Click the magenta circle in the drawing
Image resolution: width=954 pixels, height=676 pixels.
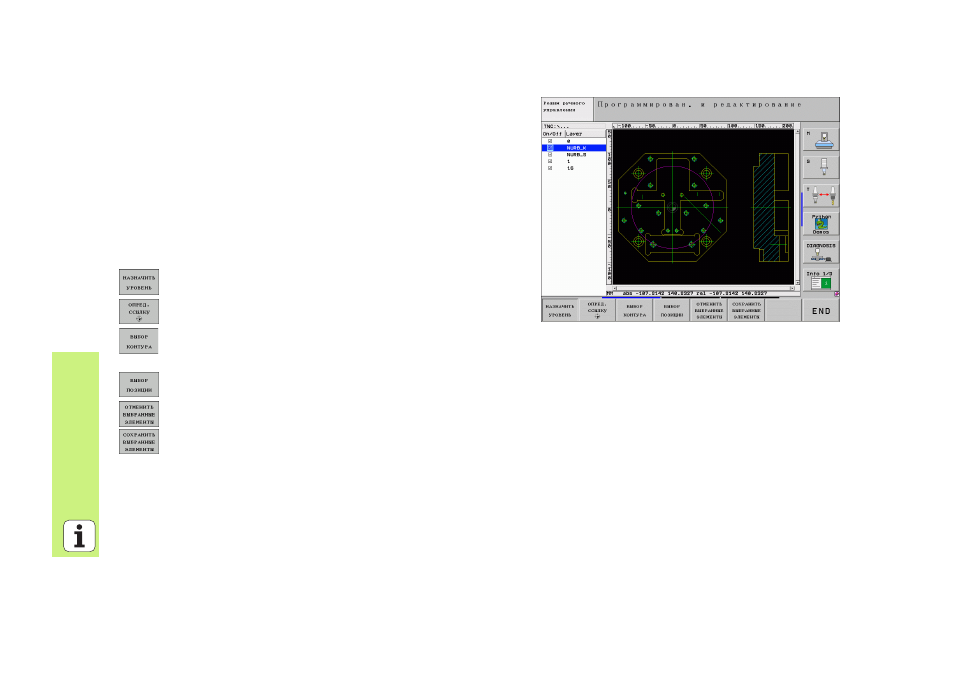click(x=672, y=207)
